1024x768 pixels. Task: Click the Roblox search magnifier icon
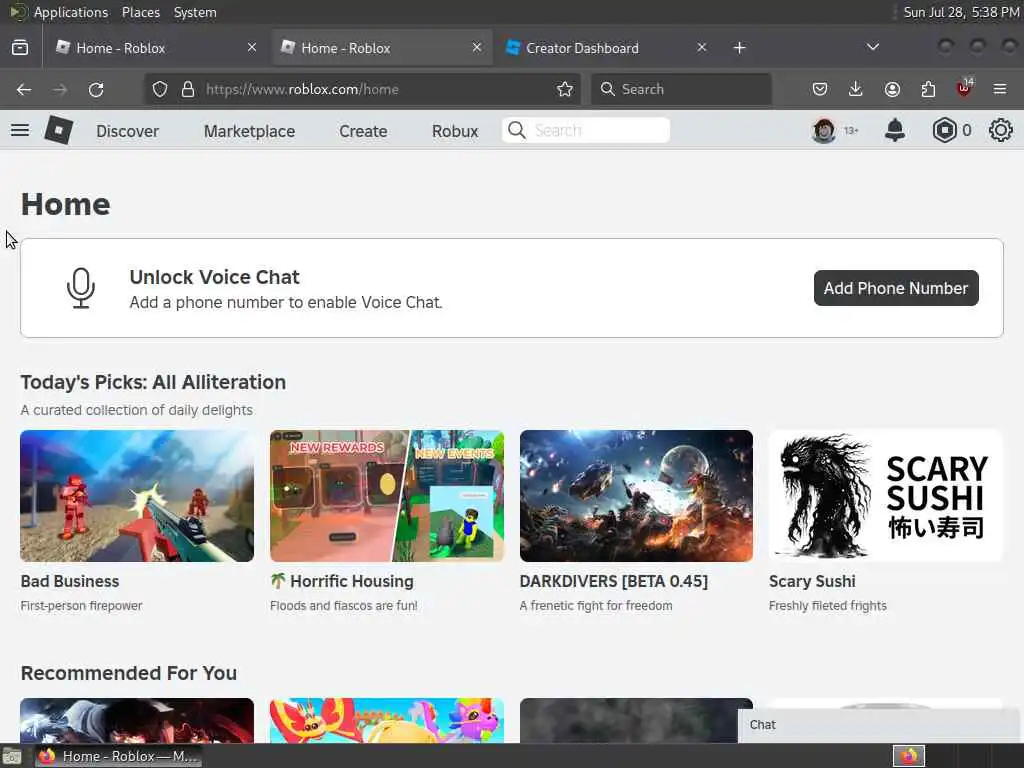(517, 130)
